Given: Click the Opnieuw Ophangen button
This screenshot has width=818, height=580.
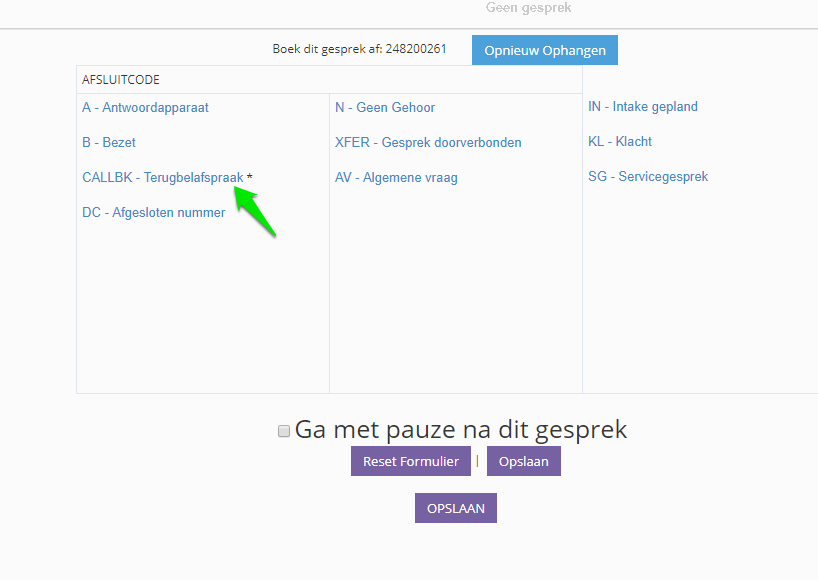Looking at the screenshot, I should tap(545, 50).
